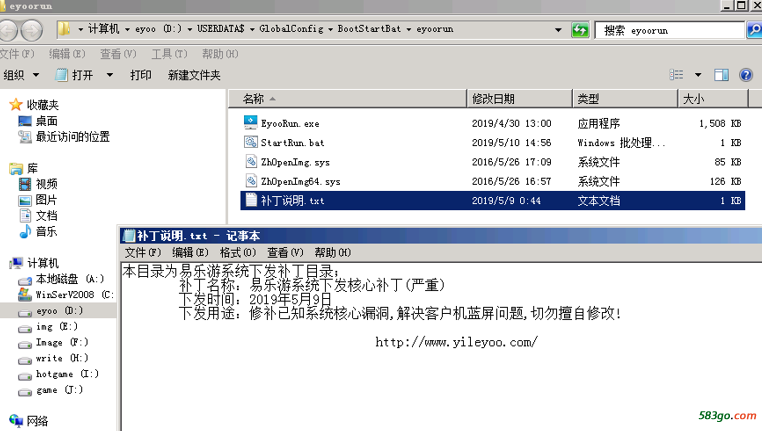Click the 新建文件夹 button

click(194, 75)
